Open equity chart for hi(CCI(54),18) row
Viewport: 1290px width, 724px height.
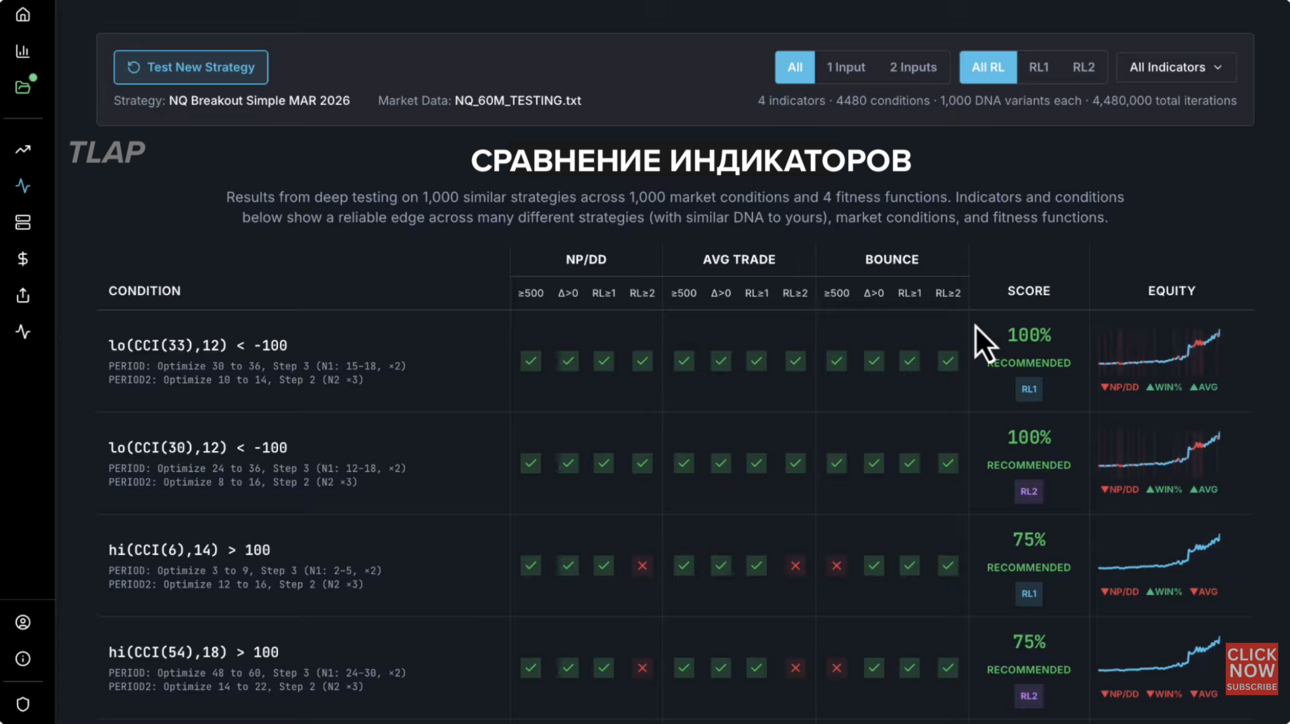[x=1159, y=657]
